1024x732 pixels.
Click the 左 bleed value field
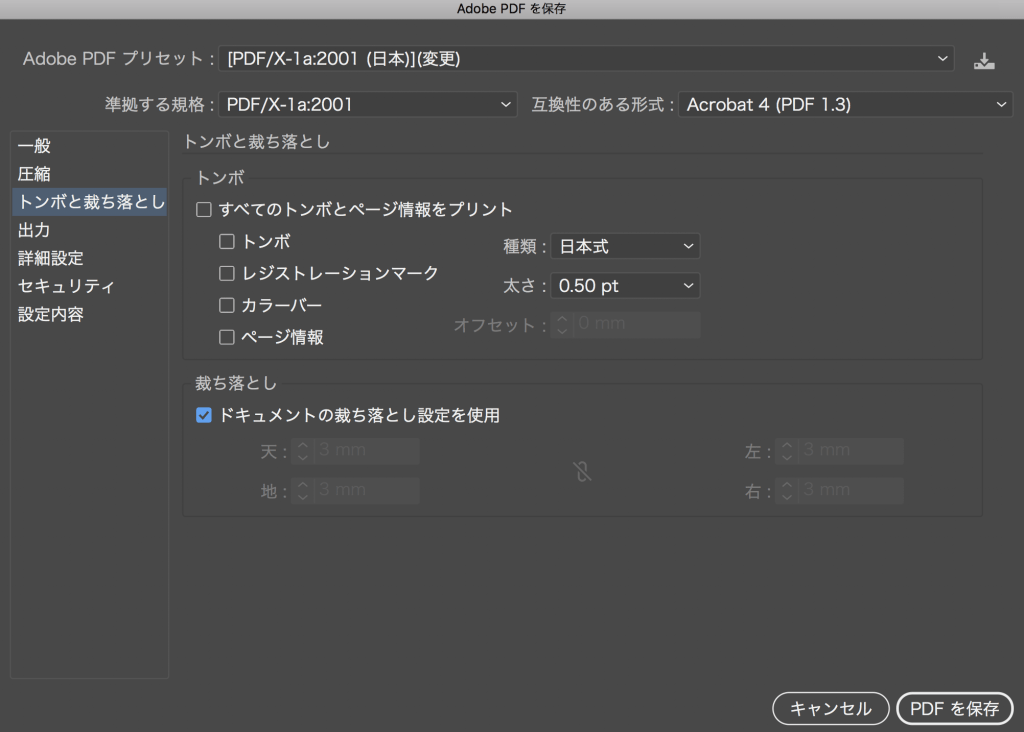pos(851,451)
